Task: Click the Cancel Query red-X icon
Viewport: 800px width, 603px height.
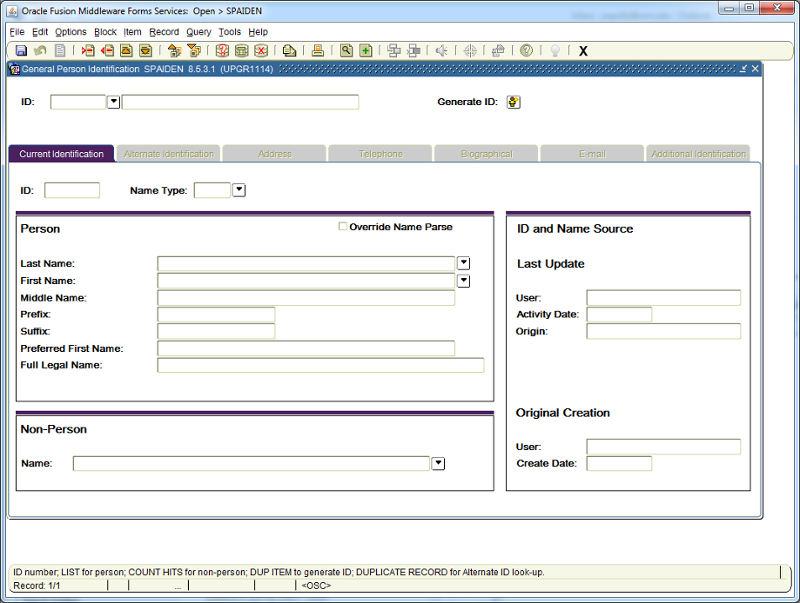Action: point(261,51)
